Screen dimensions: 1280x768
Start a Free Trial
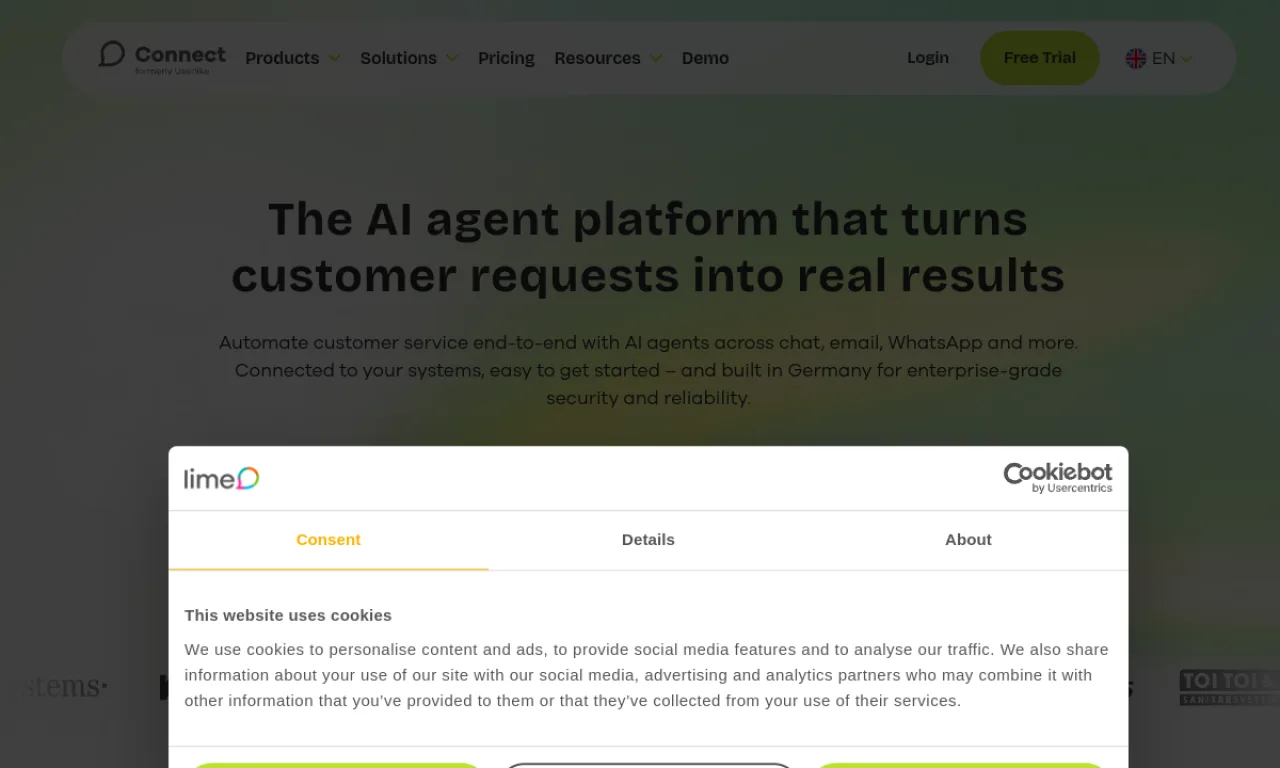[1040, 58]
